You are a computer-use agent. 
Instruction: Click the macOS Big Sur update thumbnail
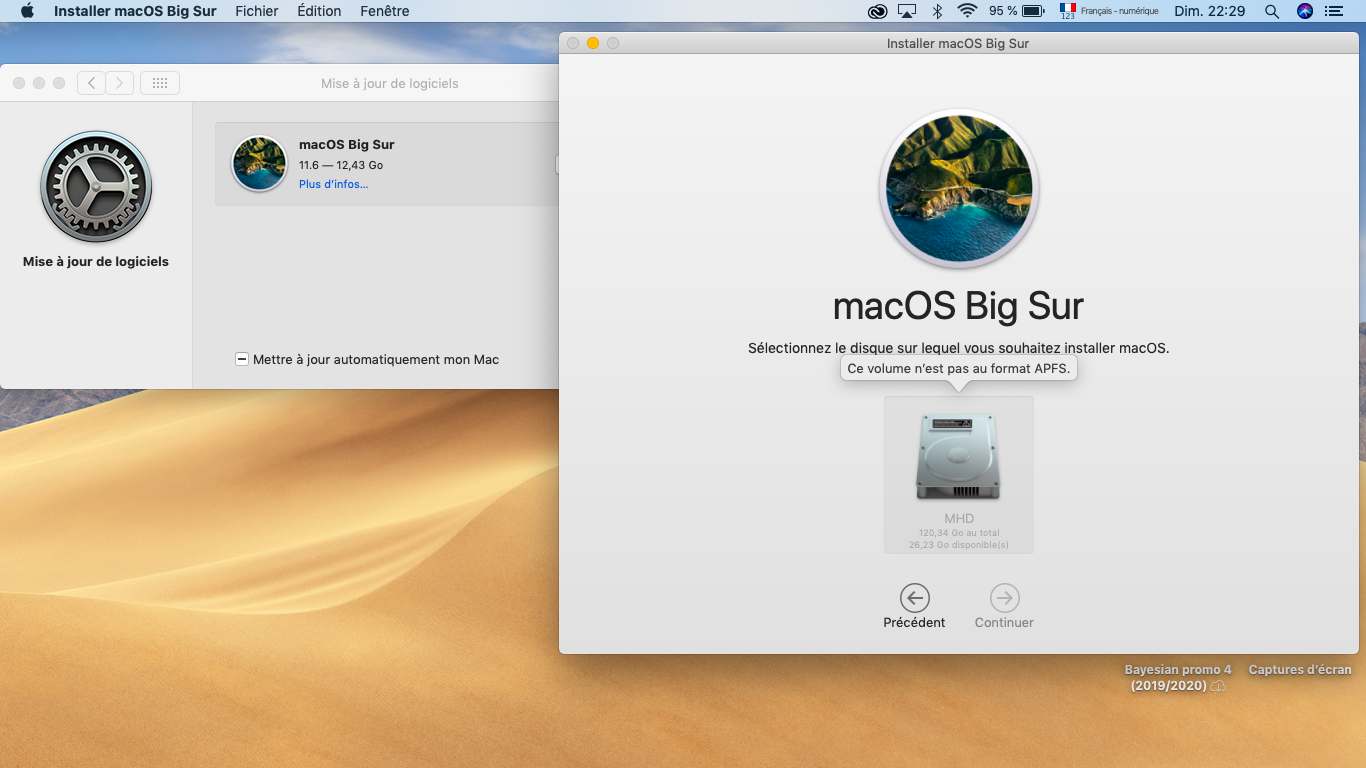click(259, 164)
